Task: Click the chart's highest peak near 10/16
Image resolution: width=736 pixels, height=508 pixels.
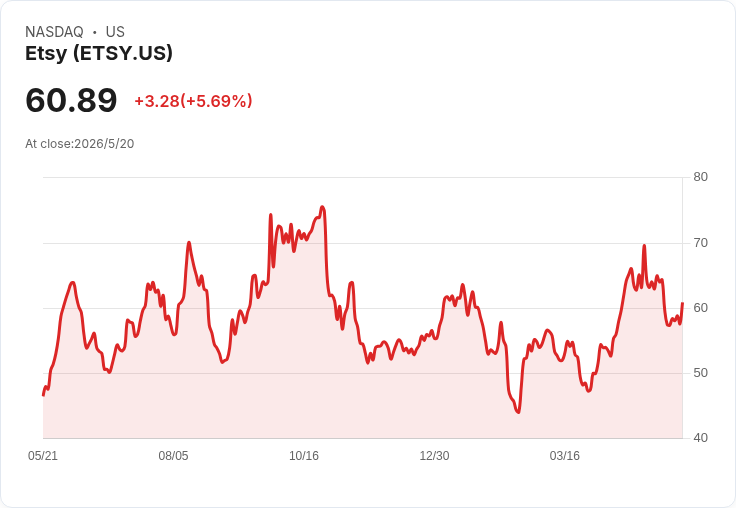Action: pyautogui.click(x=322, y=207)
